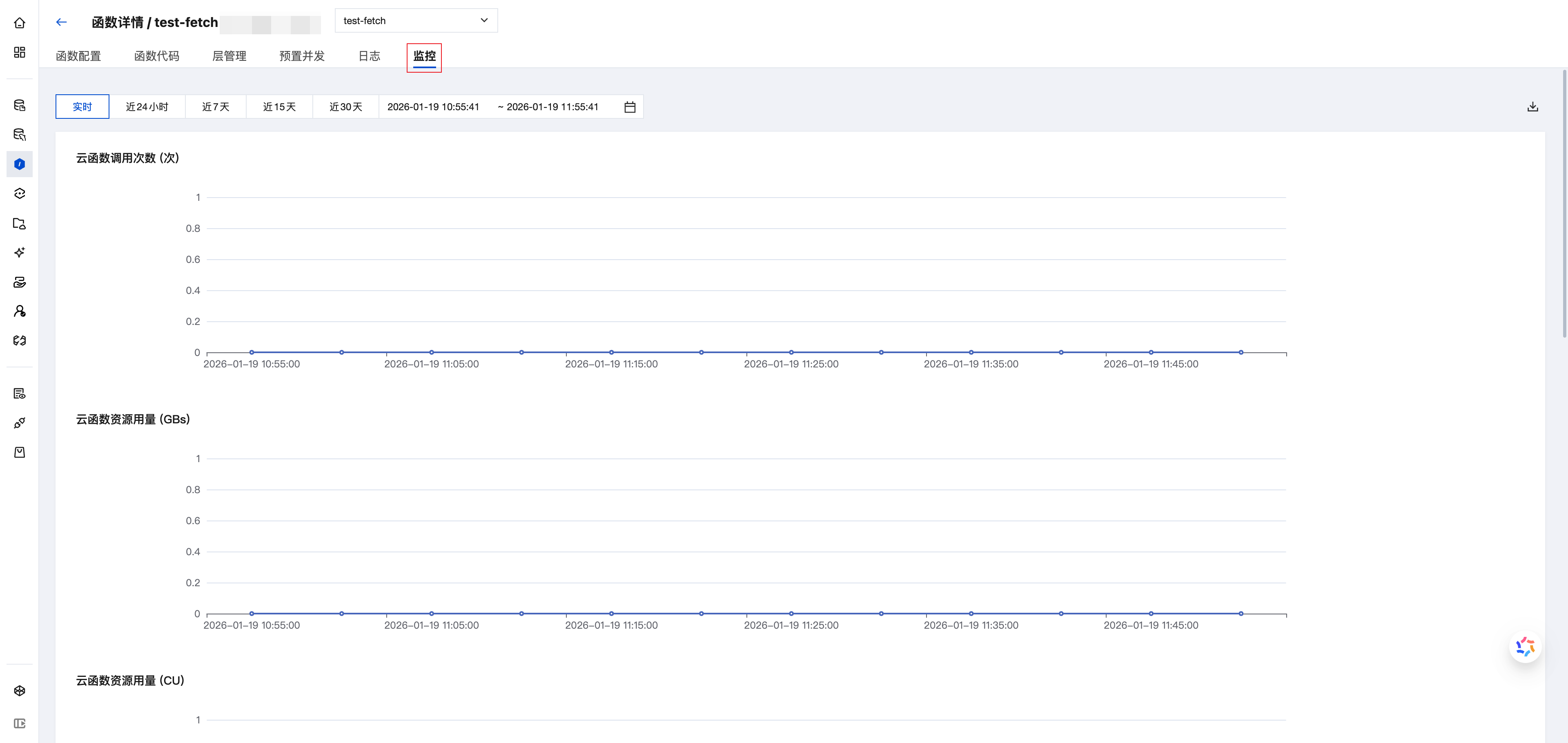This screenshot has width=1568, height=743.
Task: Open the dashboard grid icon
Action: 20,52
